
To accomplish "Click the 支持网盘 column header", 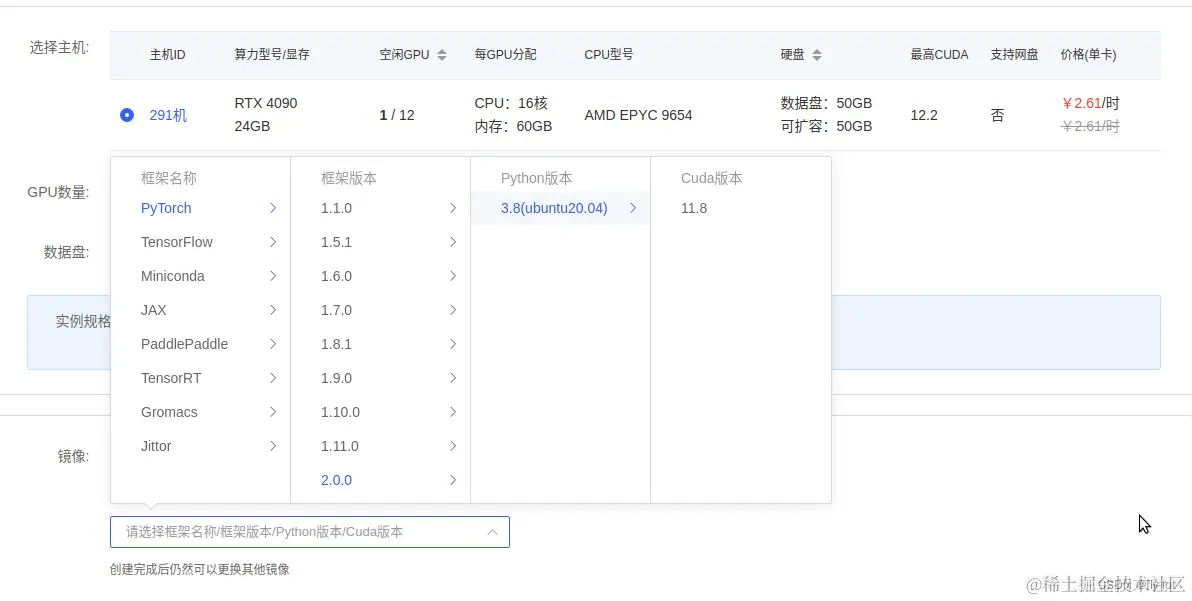I will point(1014,55).
